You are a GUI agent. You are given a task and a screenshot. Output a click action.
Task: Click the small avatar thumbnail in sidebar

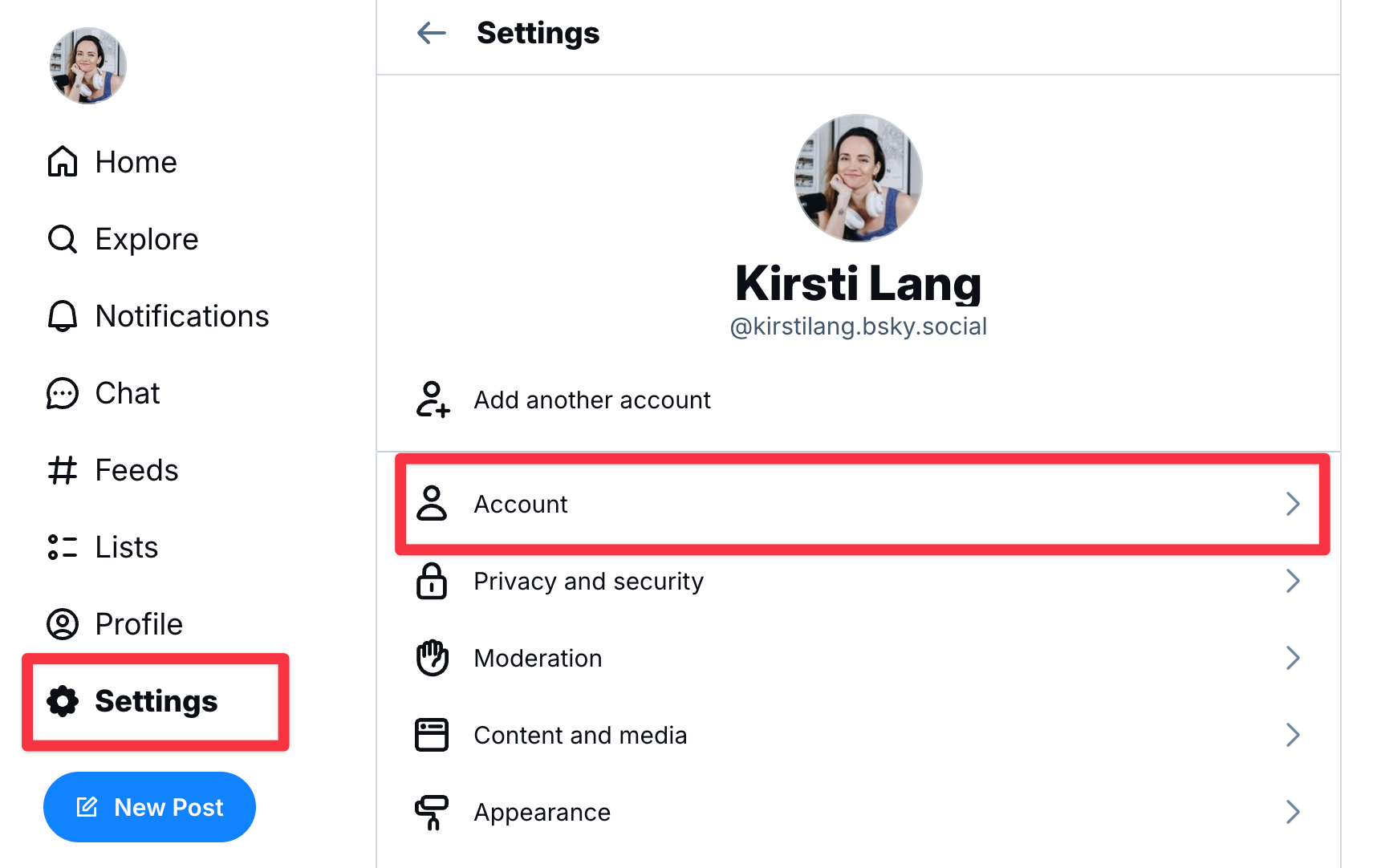coord(88,66)
